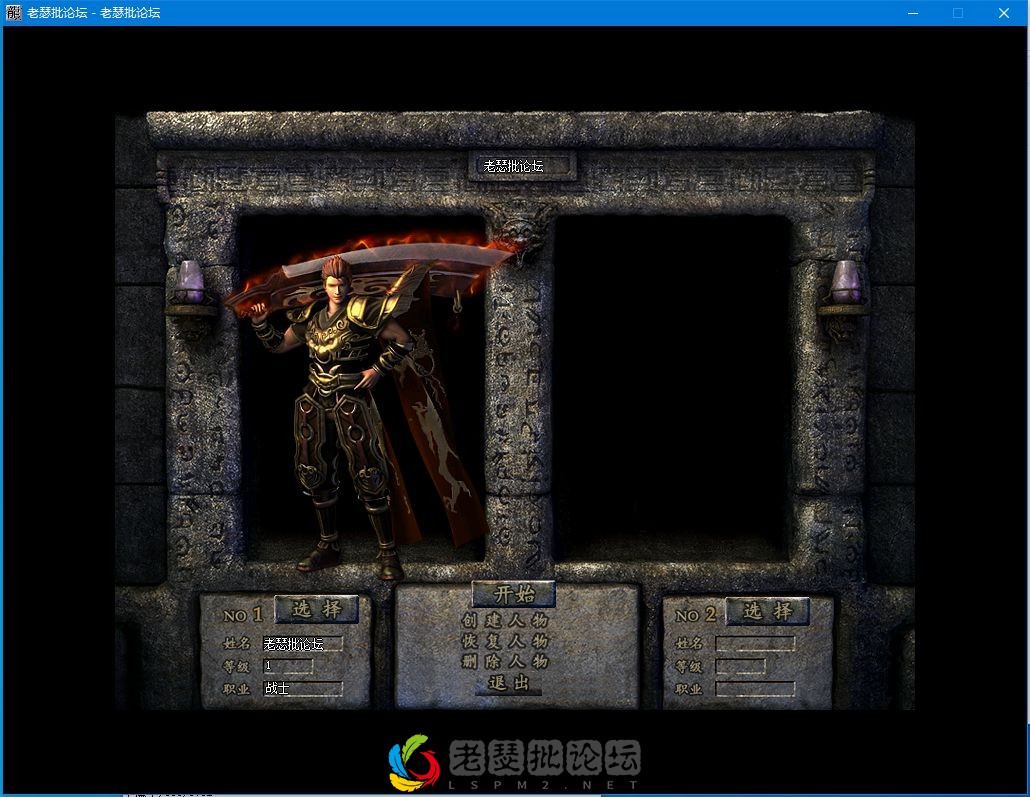The height and width of the screenshot is (797, 1030).
Task: Click the NO 1 name field 老瑟批论坛
Action: 302,644
